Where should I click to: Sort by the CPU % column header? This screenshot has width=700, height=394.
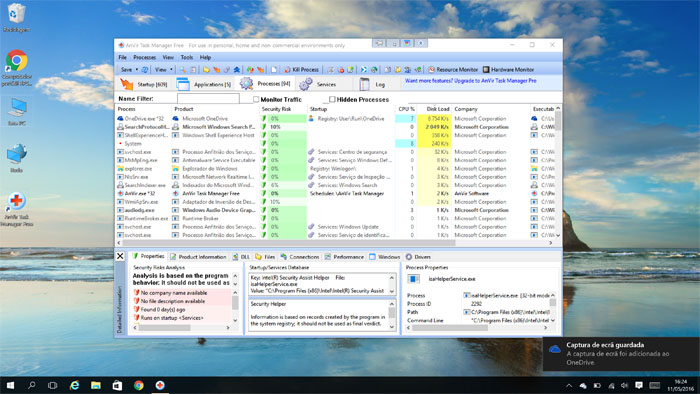point(406,109)
